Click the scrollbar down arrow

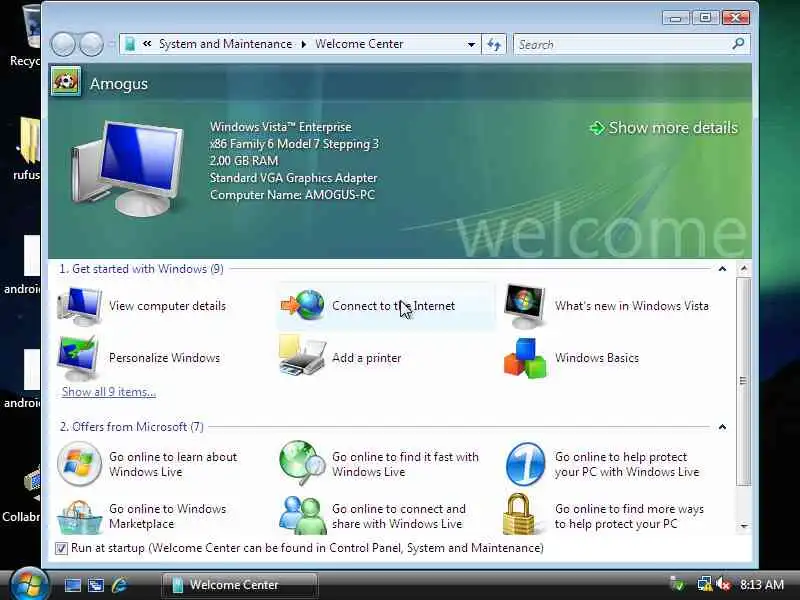click(744, 526)
